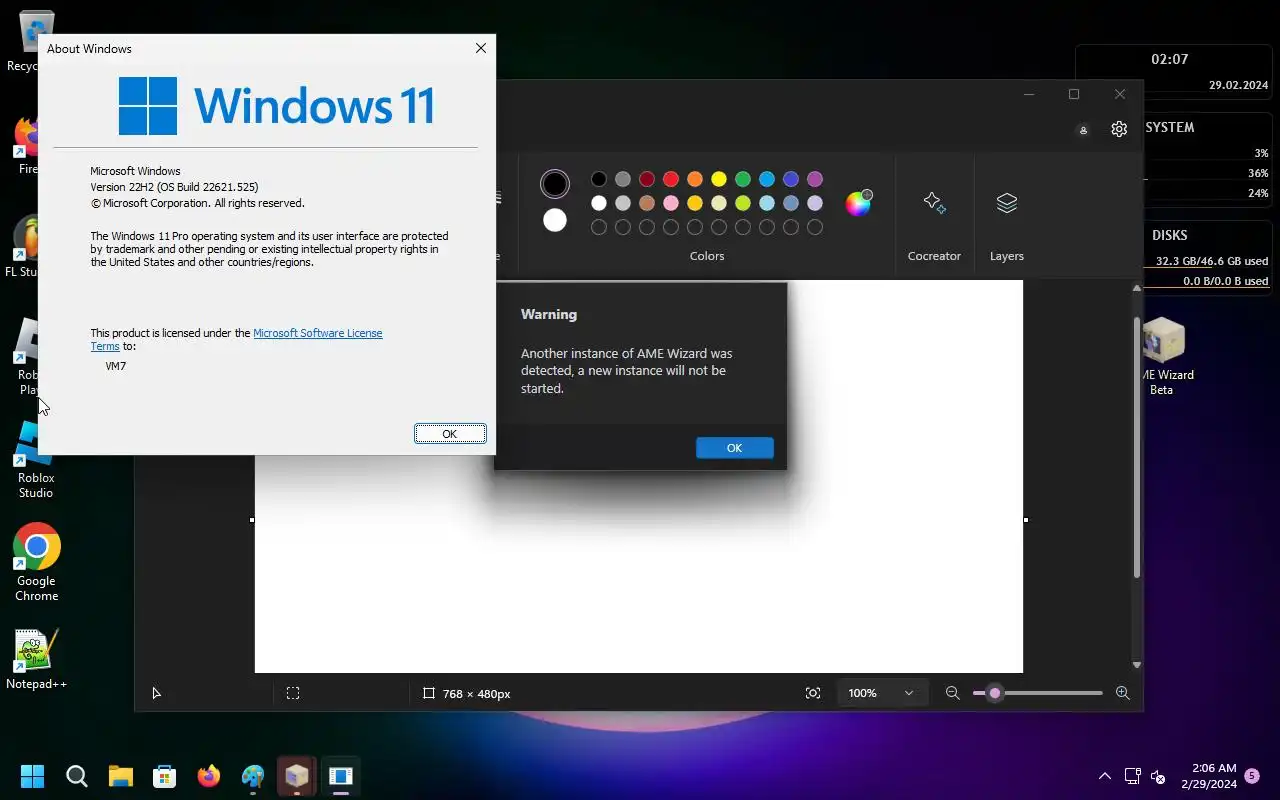1280x800 pixels.
Task: Pick the red palette color
Action: tap(671, 179)
